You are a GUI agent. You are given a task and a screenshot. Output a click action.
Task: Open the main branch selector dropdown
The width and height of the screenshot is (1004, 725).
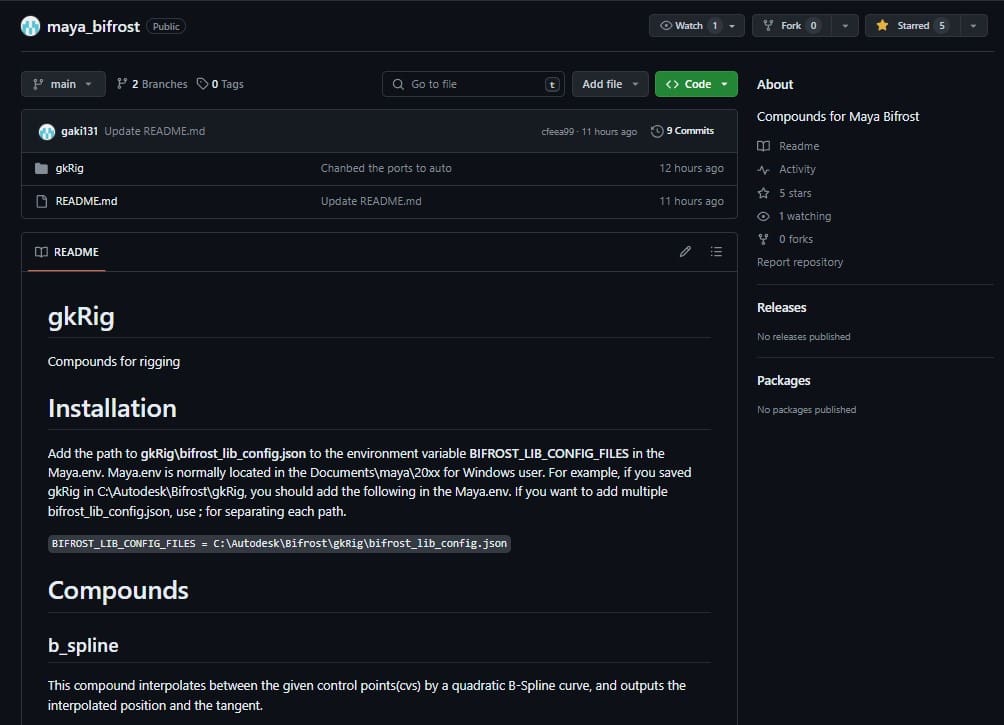click(63, 84)
